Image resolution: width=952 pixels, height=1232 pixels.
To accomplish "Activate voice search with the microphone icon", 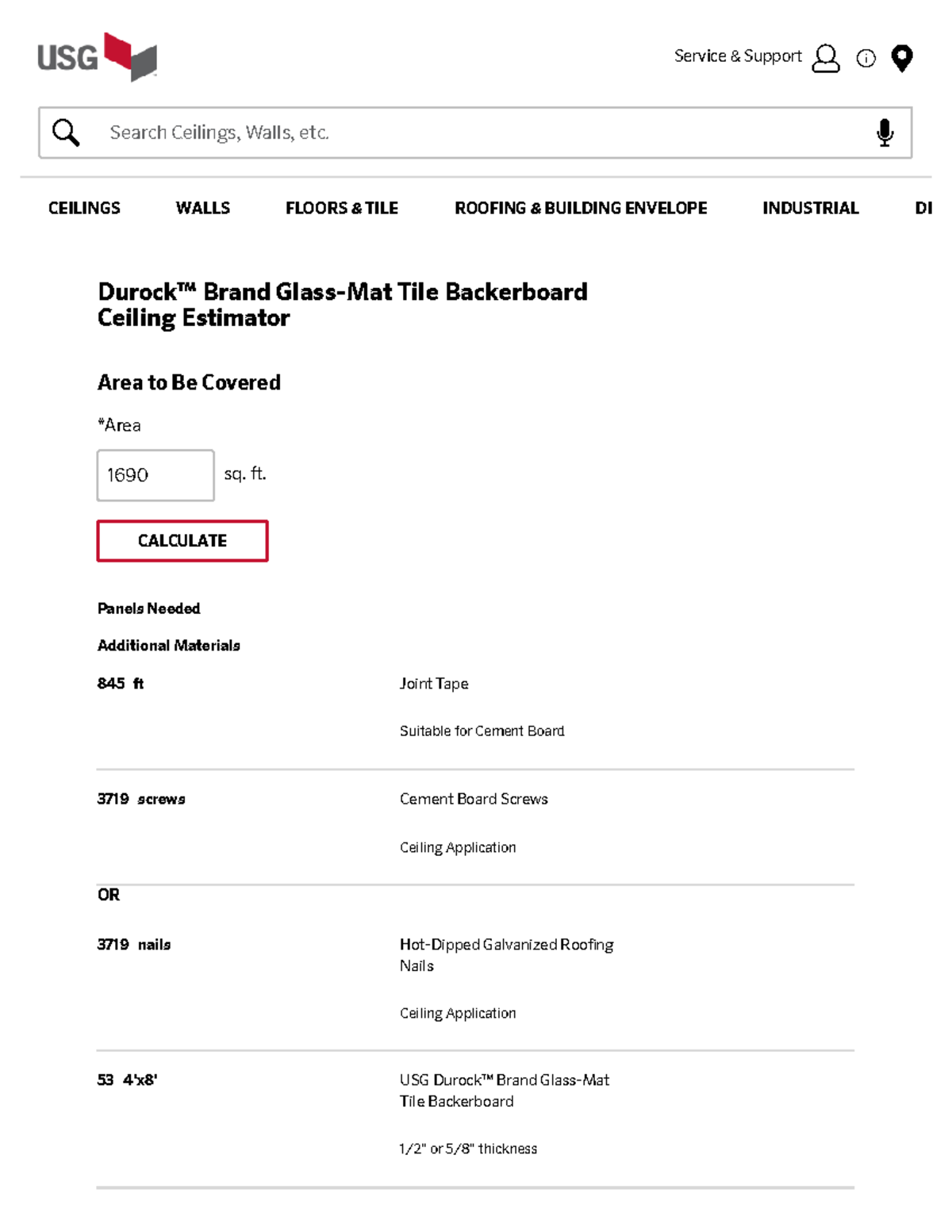I will point(885,132).
